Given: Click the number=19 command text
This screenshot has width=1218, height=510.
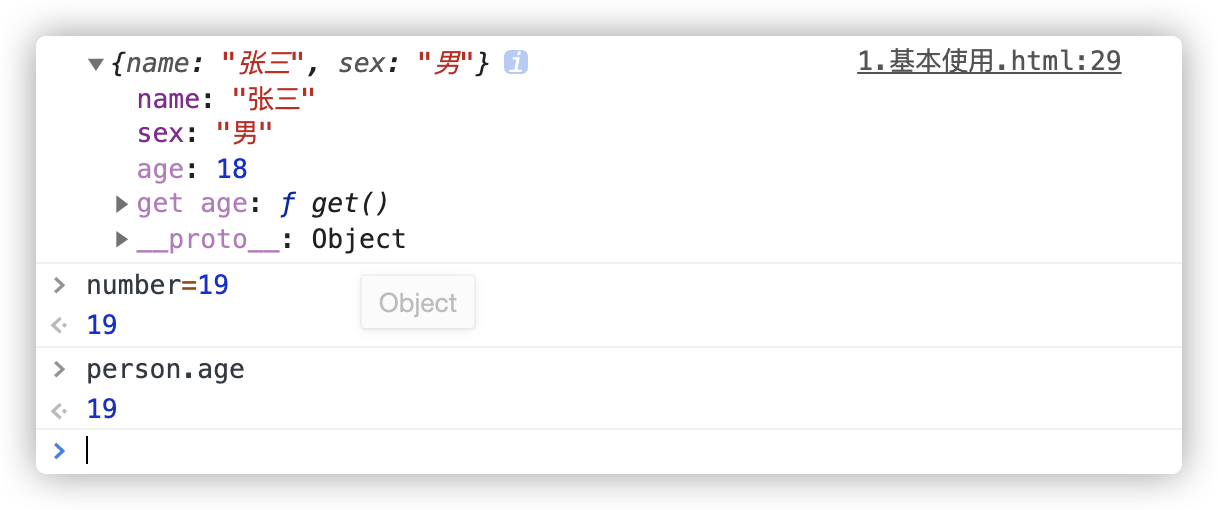Looking at the screenshot, I should (x=158, y=285).
